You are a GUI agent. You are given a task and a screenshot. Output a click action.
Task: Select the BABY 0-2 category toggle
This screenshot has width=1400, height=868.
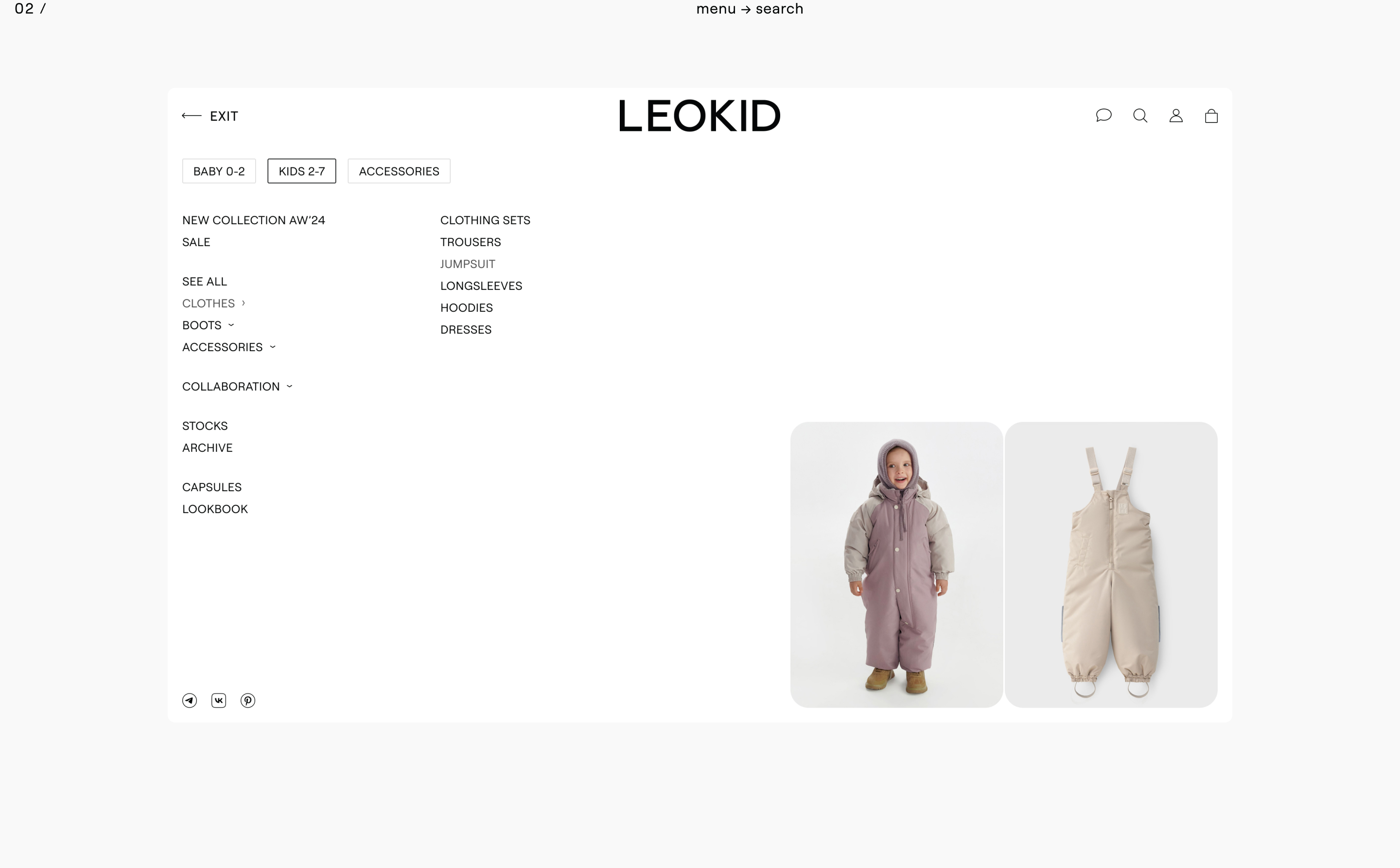219,171
